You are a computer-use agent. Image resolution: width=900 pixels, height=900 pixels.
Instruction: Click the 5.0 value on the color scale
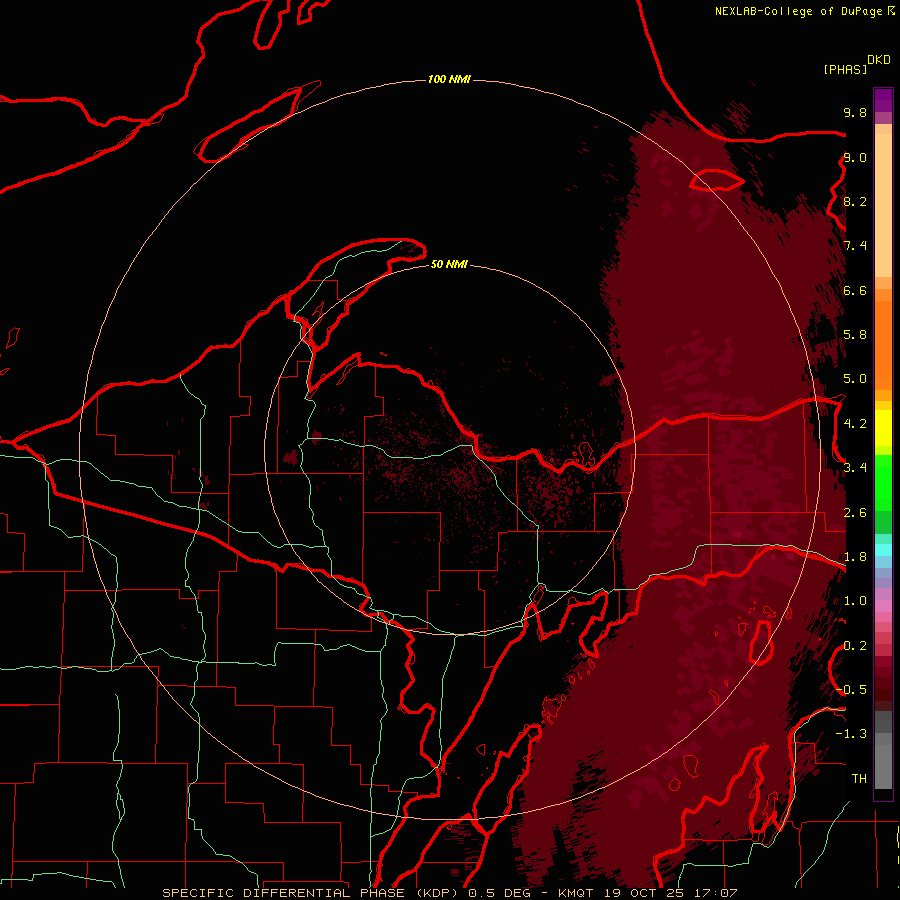pyautogui.click(x=855, y=379)
